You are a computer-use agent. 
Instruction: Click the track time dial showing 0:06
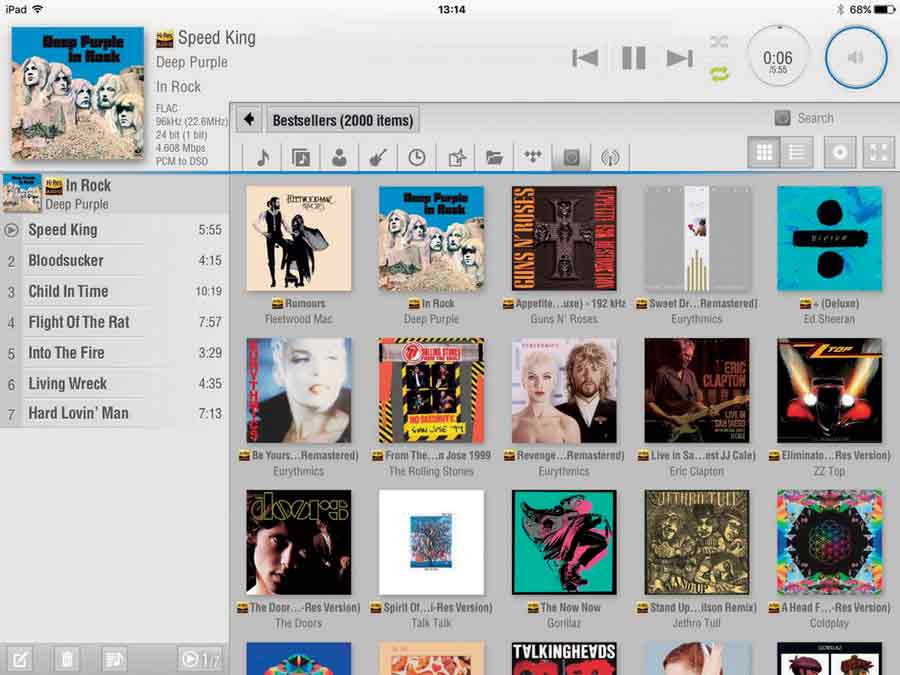pyautogui.click(x=778, y=57)
